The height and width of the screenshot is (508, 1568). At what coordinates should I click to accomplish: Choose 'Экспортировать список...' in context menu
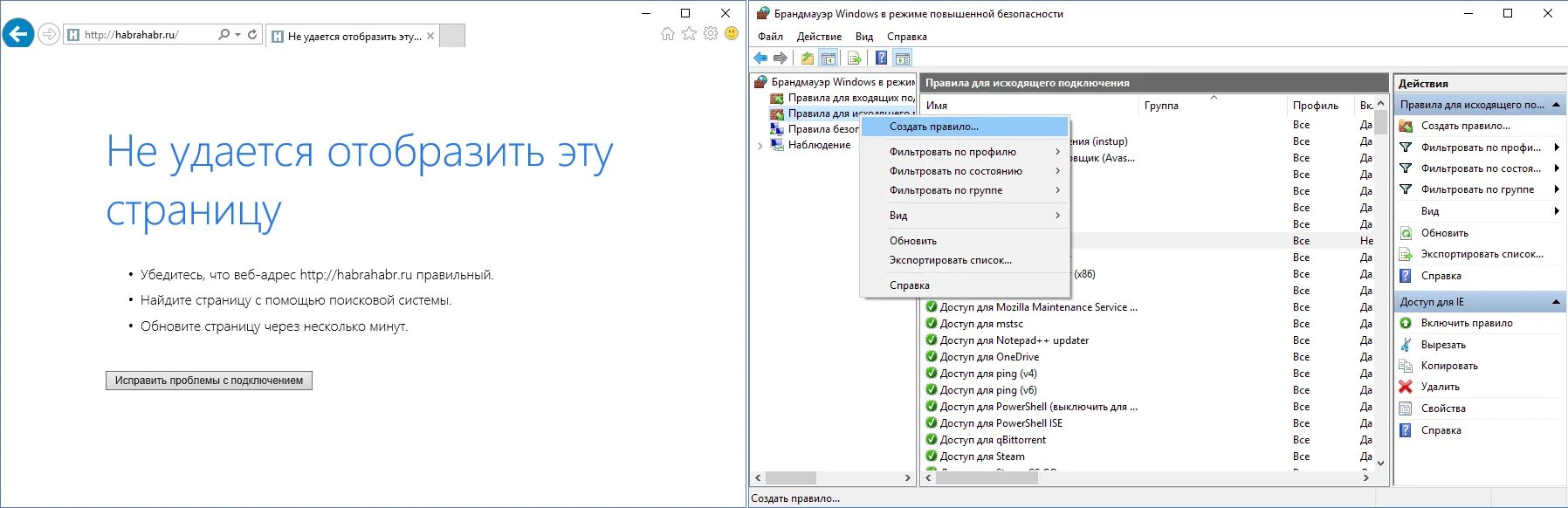[x=965, y=260]
